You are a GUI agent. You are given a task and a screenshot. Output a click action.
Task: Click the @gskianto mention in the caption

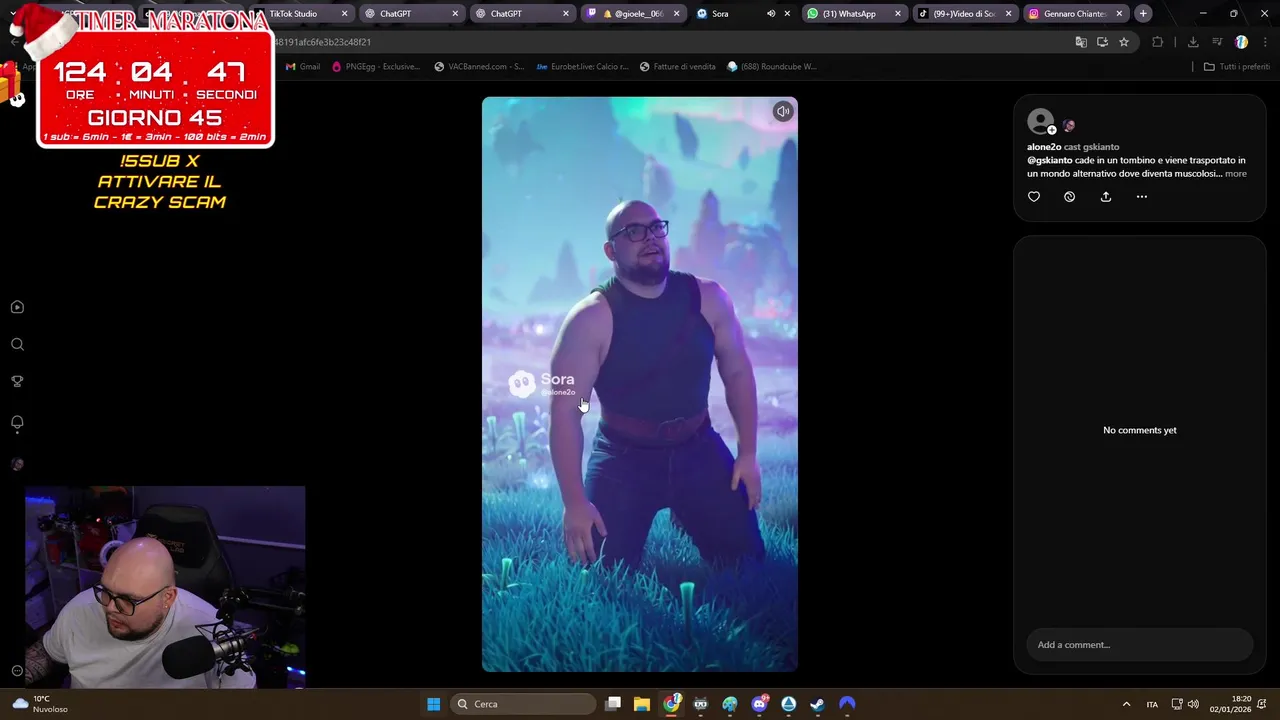click(1050, 160)
